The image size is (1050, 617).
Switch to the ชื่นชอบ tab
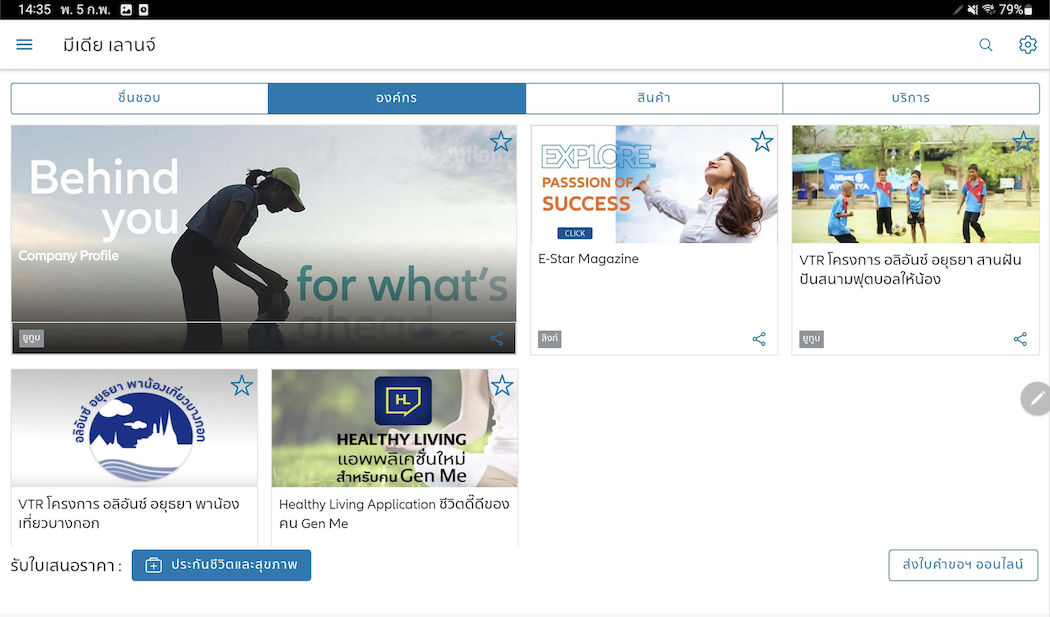[139, 98]
